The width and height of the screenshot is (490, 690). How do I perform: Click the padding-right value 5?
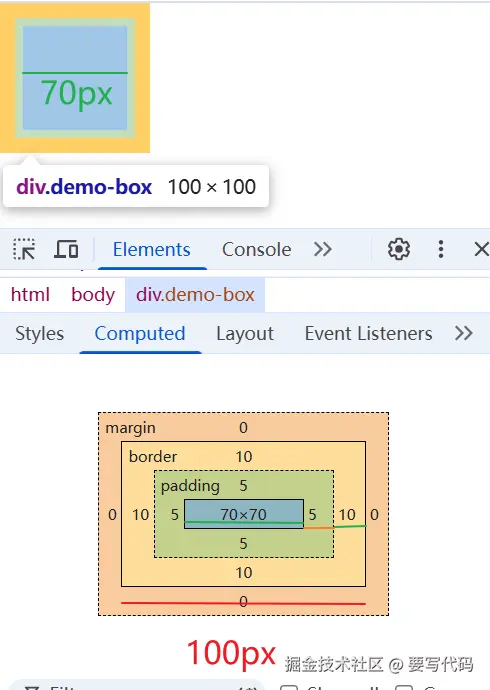pos(312,514)
